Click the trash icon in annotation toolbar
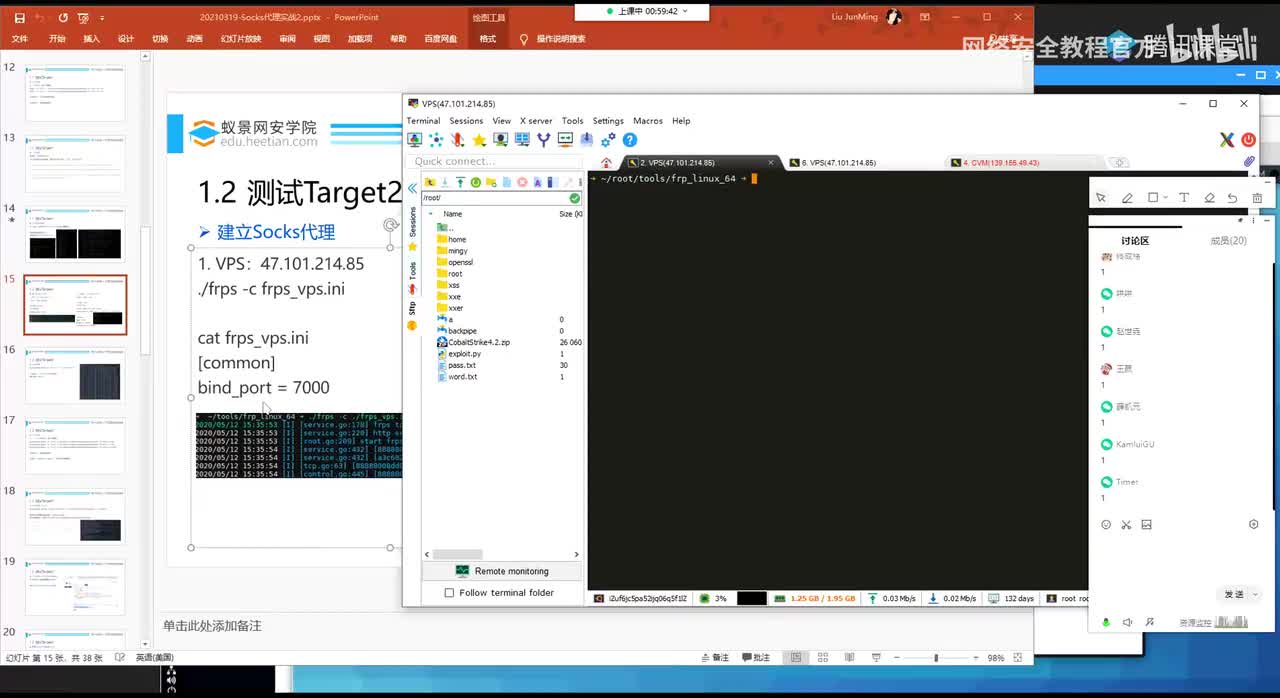Screen dimensions: 1280x698 (x=1257, y=198)
